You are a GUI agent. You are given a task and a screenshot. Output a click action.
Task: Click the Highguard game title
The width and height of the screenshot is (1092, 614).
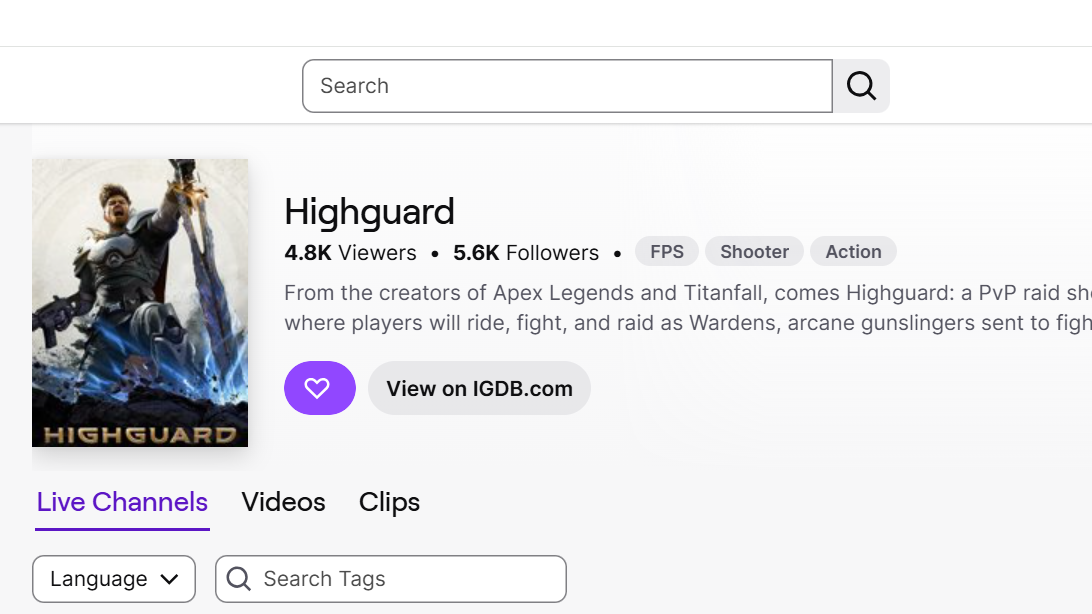369,212
